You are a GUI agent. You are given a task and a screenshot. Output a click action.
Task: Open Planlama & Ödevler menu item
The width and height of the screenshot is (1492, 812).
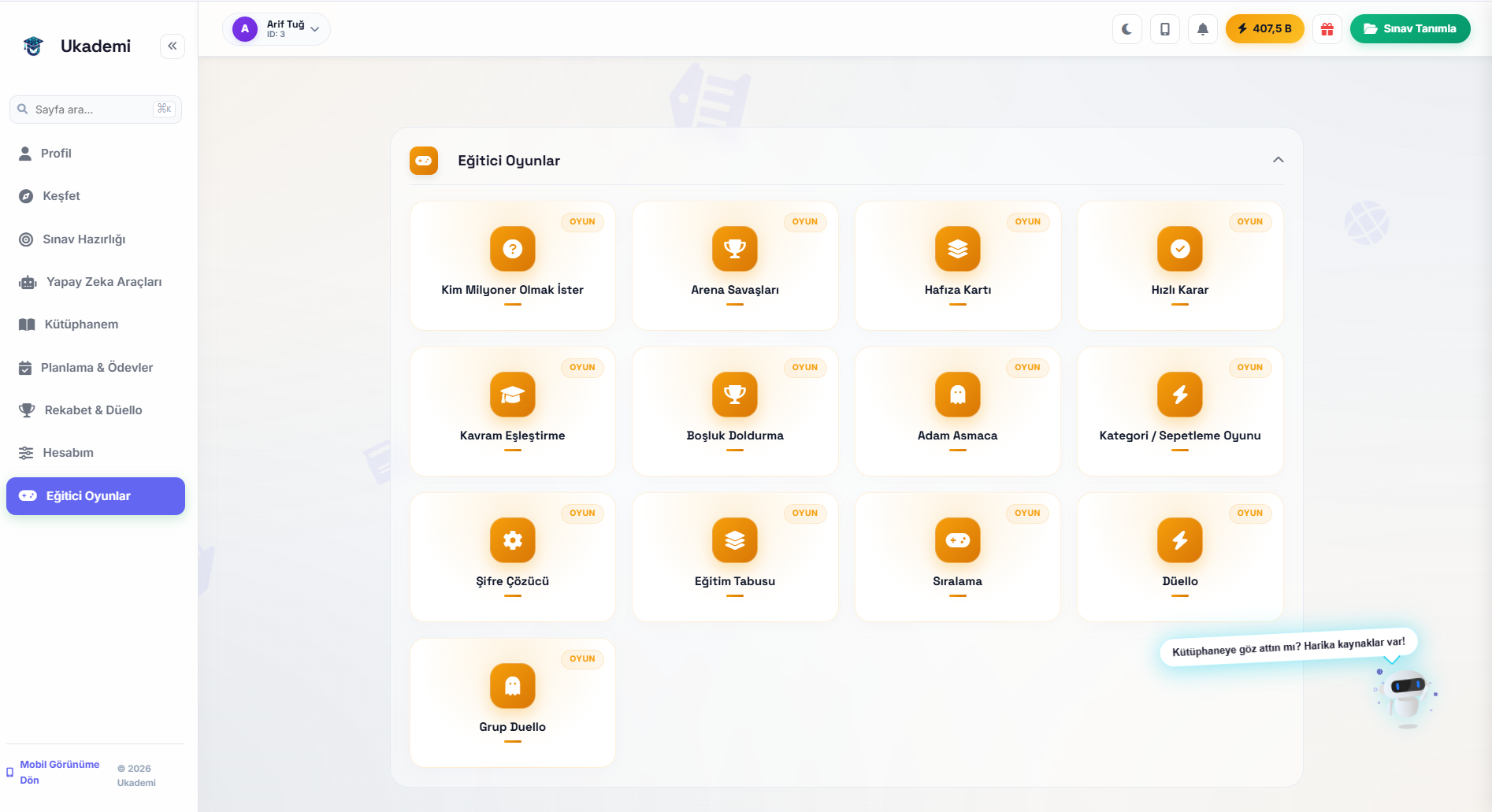pos(95,368)
